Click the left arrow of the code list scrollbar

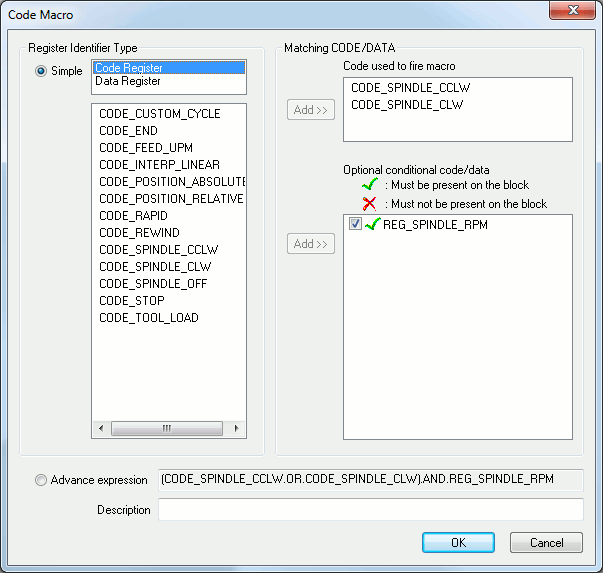[x=101, y=428]
